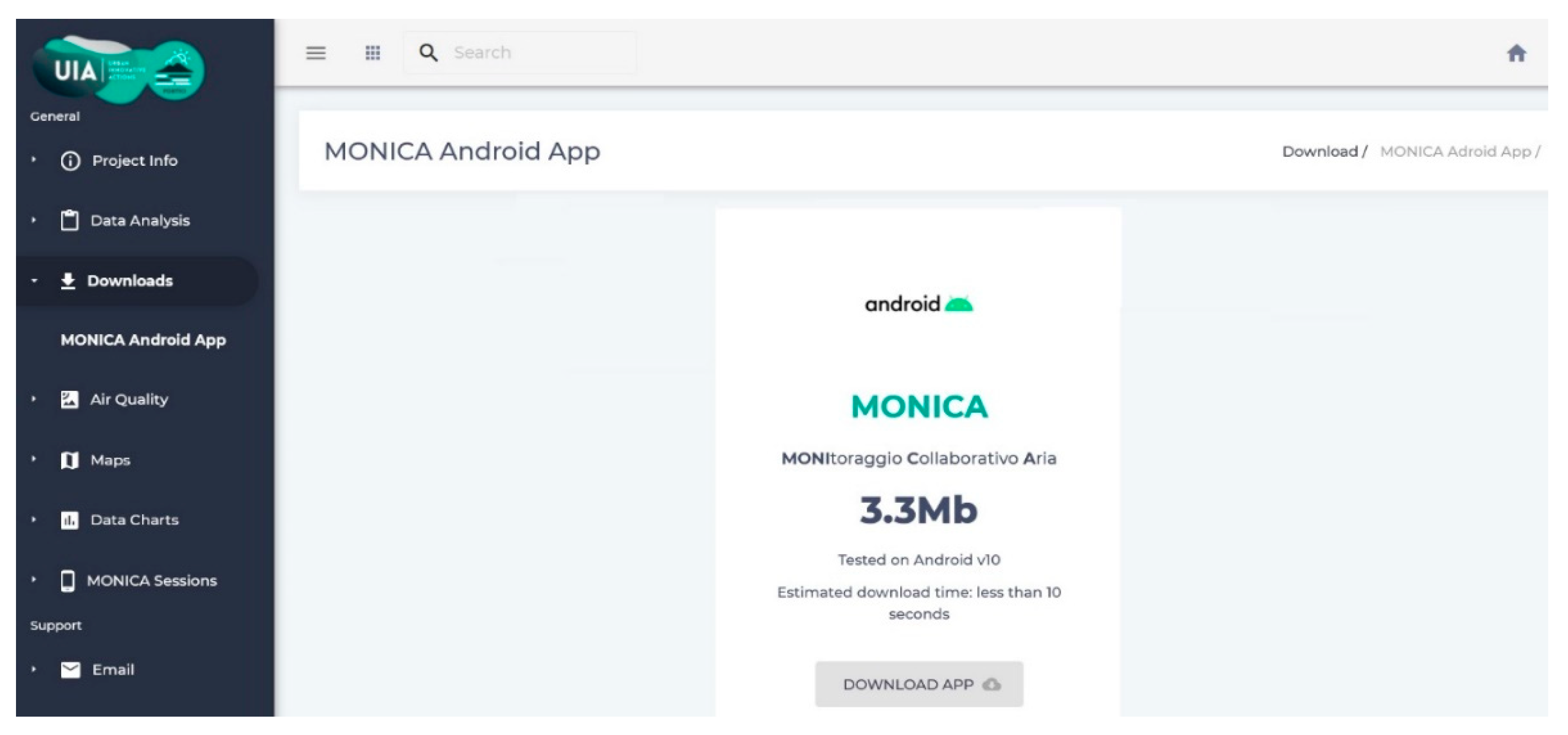This screenshot has height=735, width=1568.
Task: Click the hamburger menu icon
Action: tap(315, 53)
